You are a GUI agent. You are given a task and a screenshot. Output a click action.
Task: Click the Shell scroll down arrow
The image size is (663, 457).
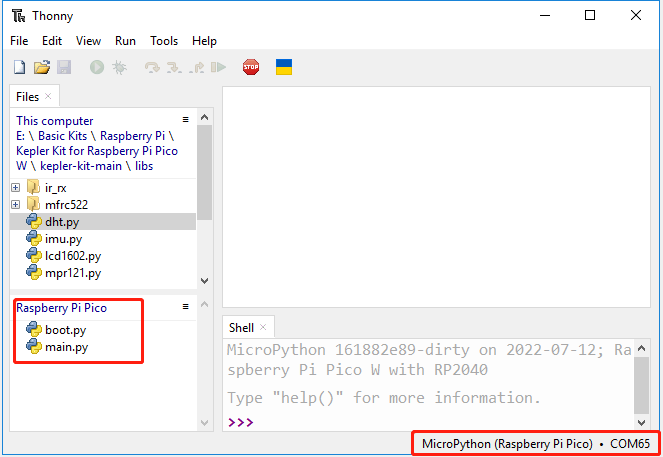coord(641,422)
